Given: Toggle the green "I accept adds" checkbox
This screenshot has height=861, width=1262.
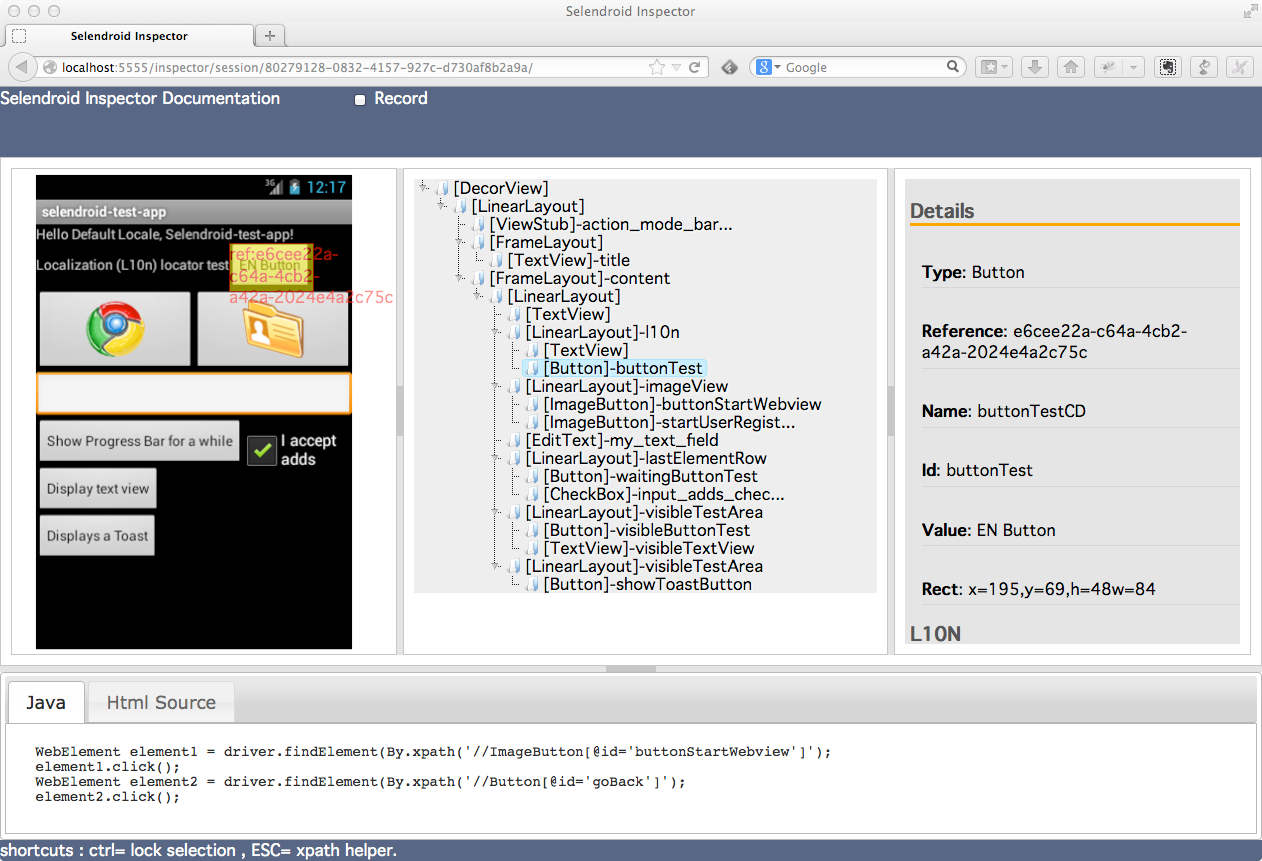Looking at the screenshot, I should 261,450.
